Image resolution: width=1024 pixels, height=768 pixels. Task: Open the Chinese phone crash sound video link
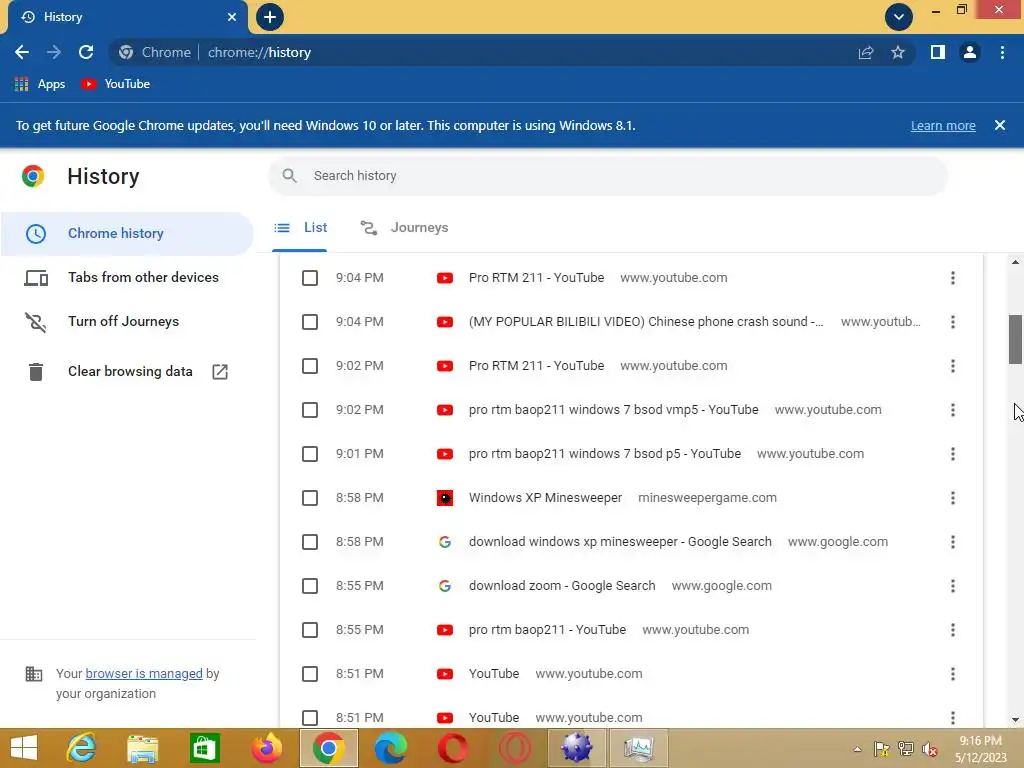[646, 321]
